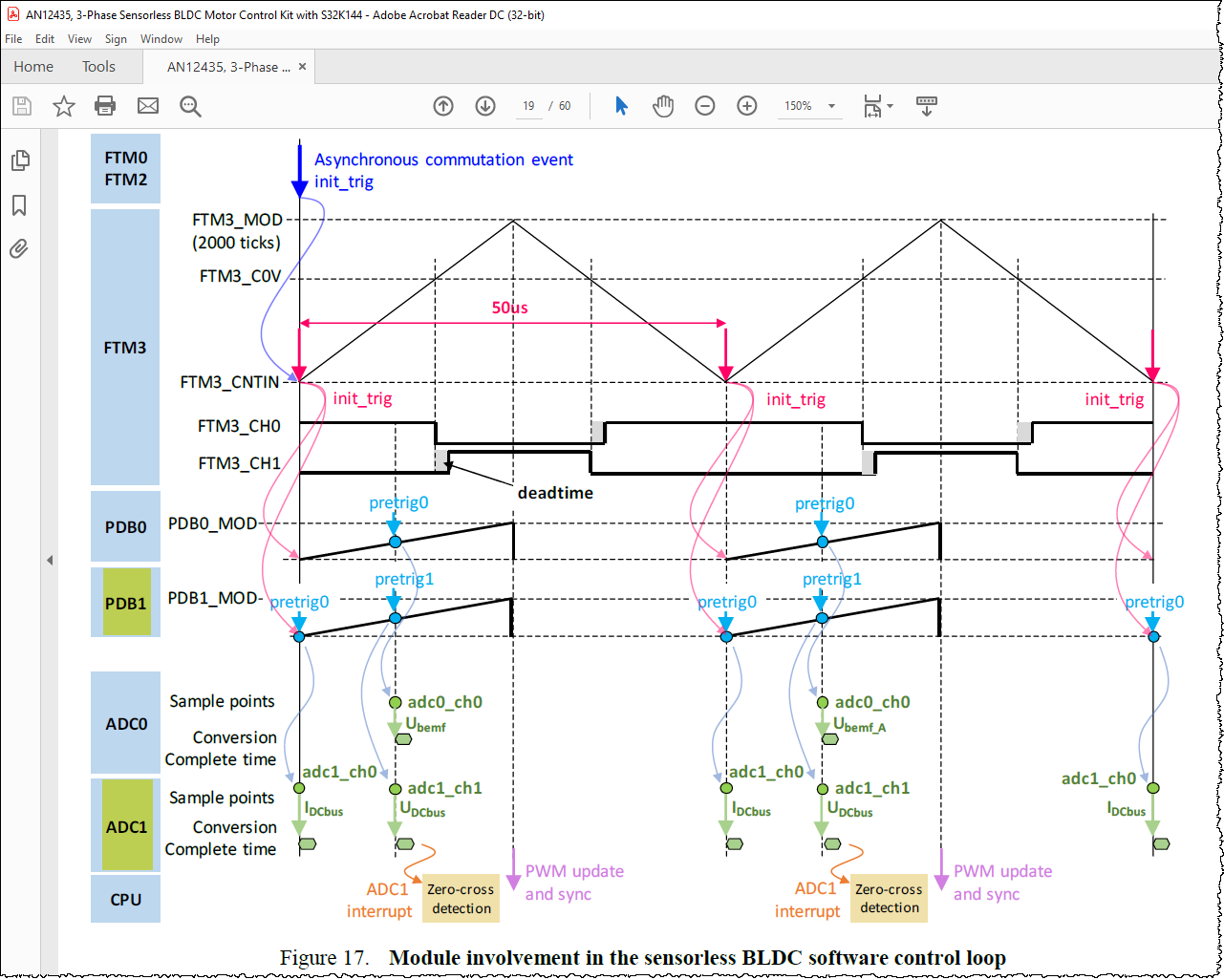Email the PDF file
Image resolution: width=1224 pixels, height=980 pixels.
coord(147,106)
